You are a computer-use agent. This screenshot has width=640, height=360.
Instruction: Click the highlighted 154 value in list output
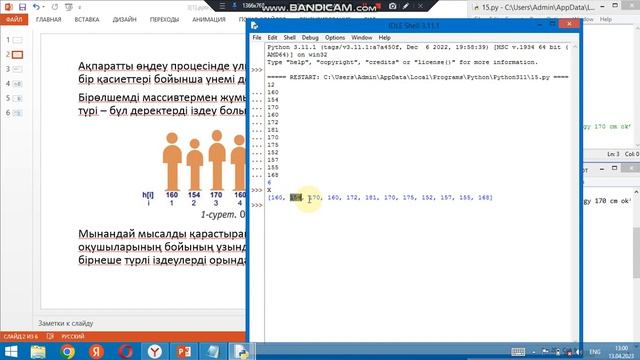pyautogui.click(x=296, y=198)
